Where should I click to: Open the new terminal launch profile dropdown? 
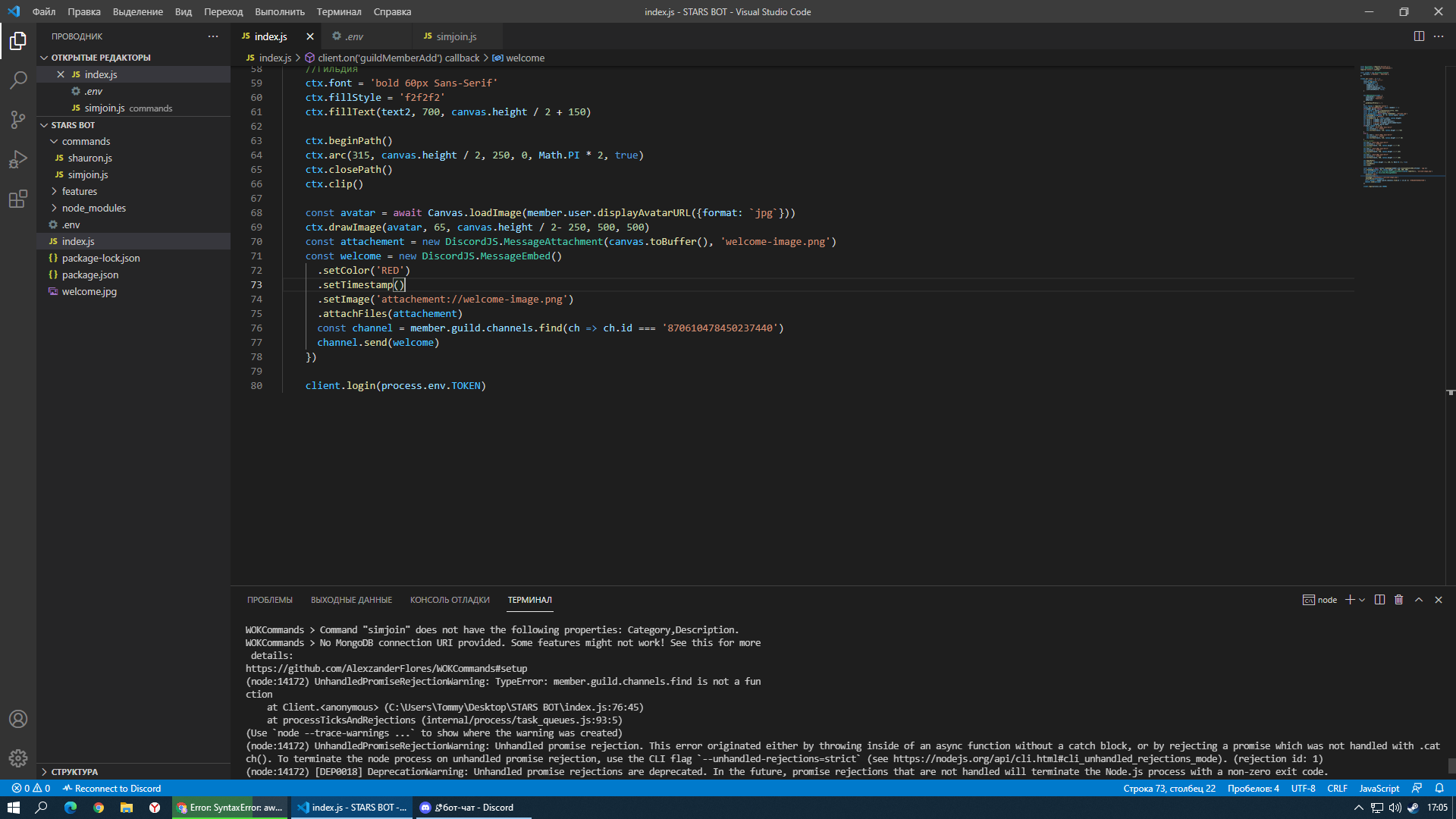1362,600
